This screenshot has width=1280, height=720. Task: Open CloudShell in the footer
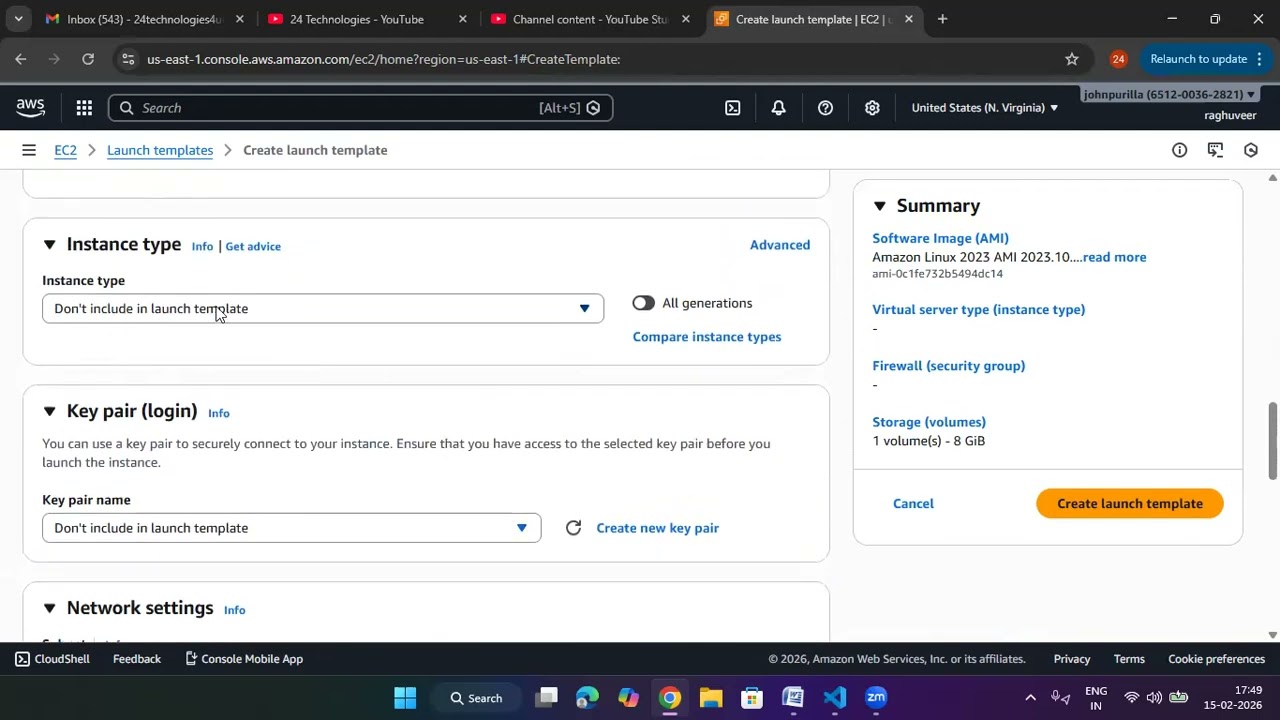point(52,659)
